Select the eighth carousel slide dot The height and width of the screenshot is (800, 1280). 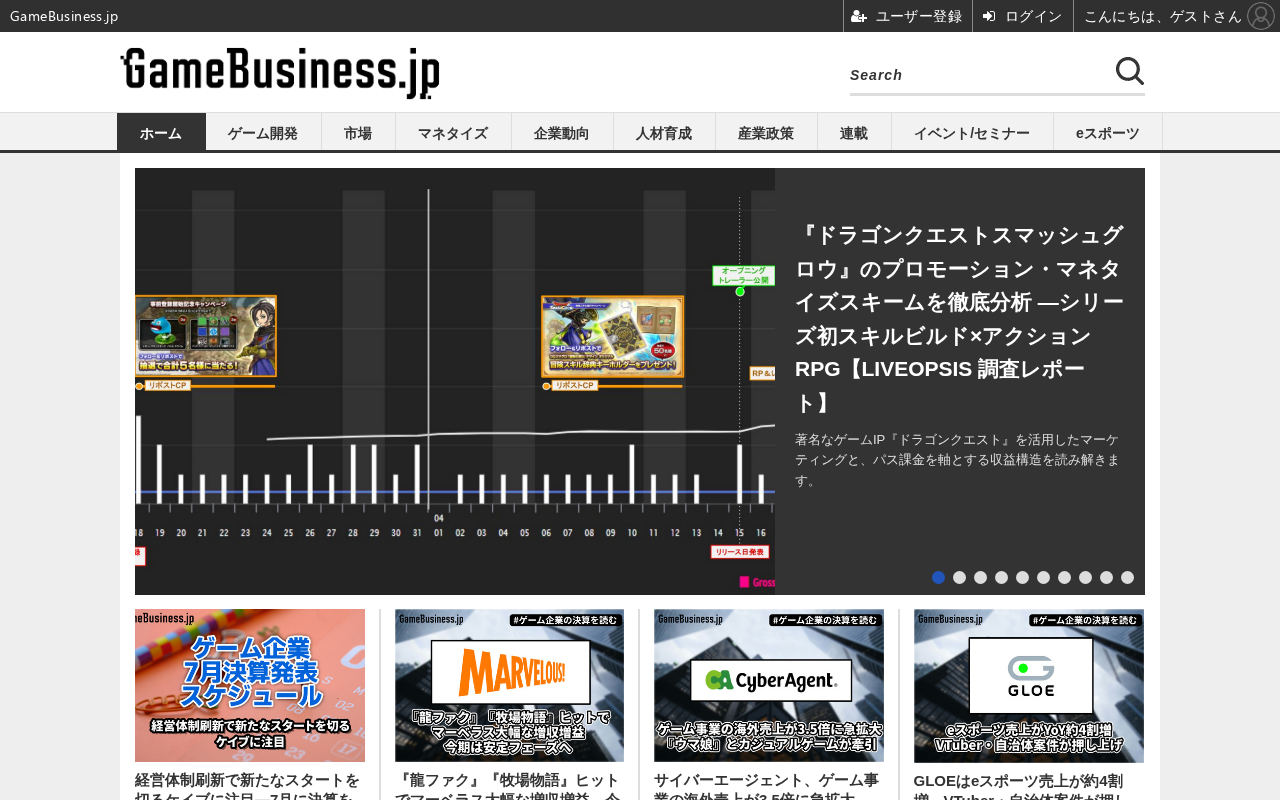tap(1085, 577)
